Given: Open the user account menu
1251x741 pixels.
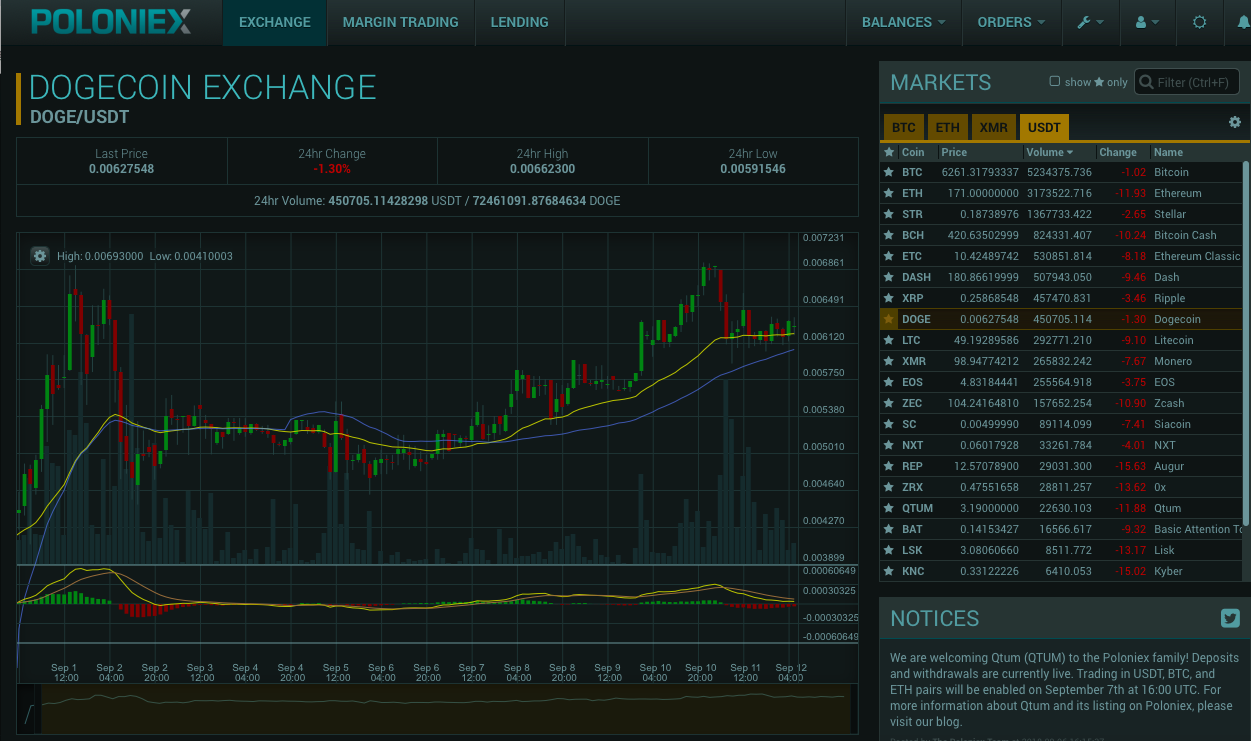Looking at the screenshot, I should 1147,22.
